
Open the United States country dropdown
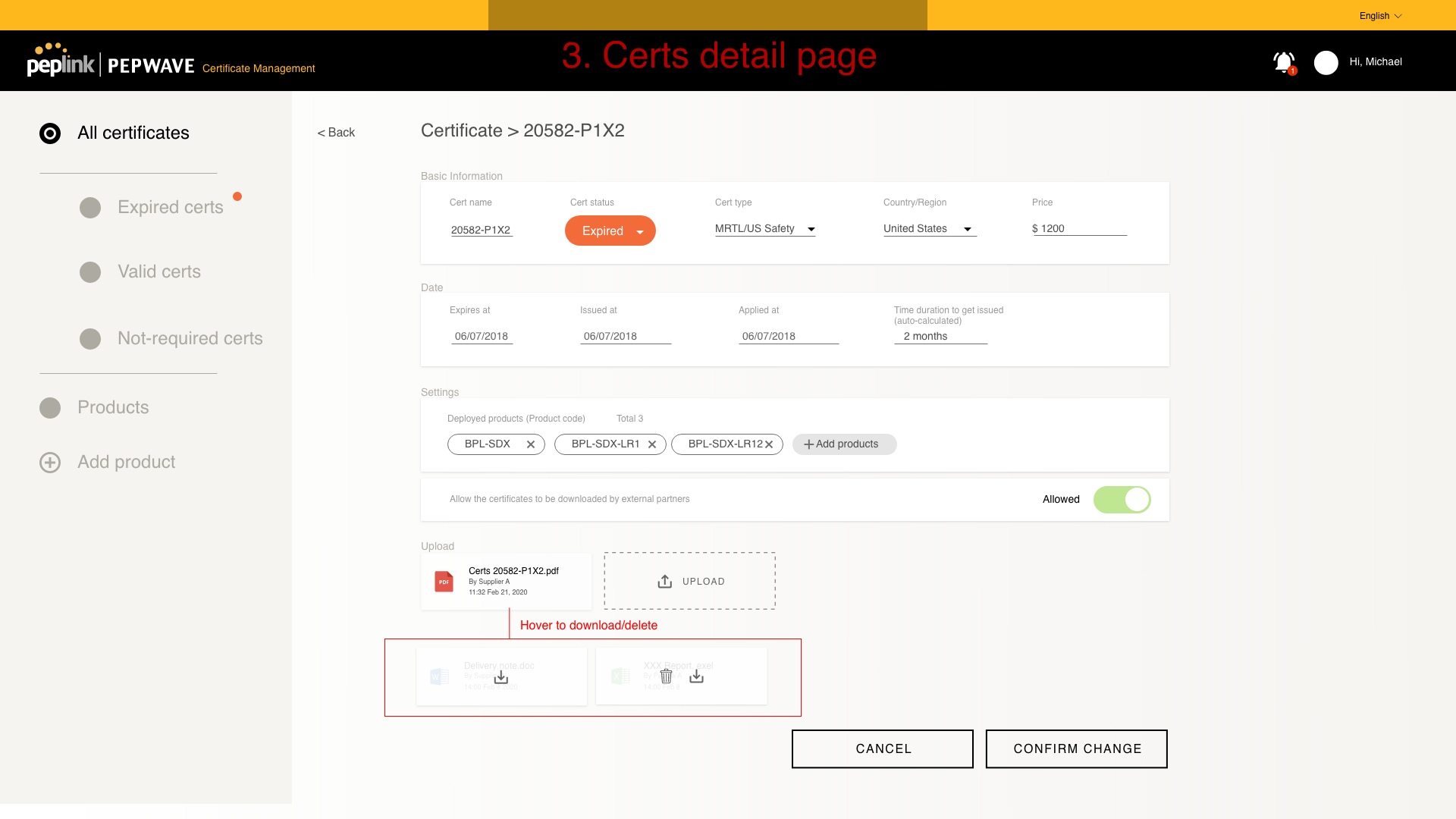(929, 229)
